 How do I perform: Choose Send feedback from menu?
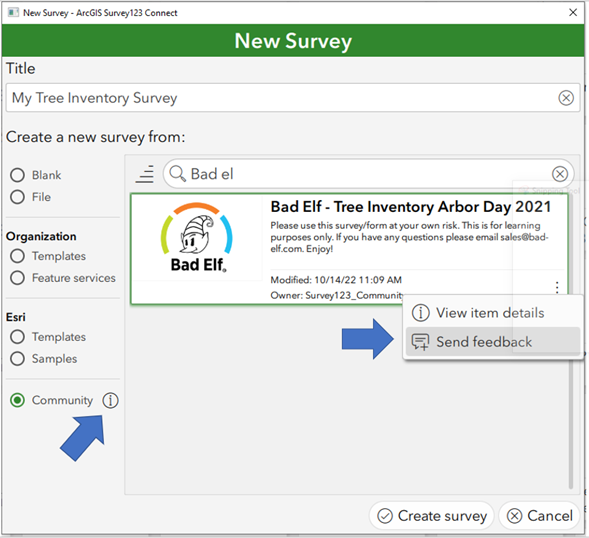tap(493, 342)
